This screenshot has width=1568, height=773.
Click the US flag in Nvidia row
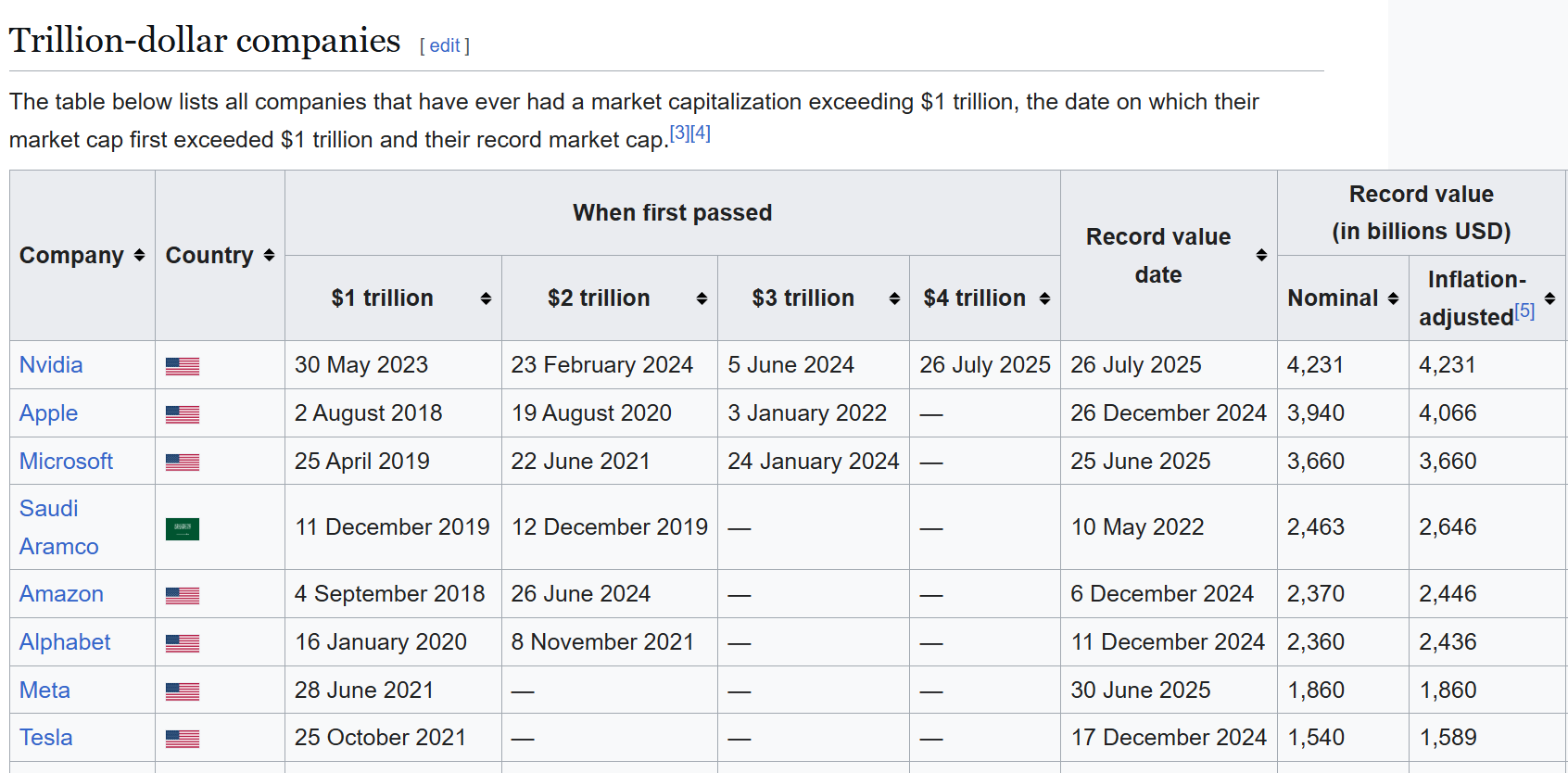[183, 366]
